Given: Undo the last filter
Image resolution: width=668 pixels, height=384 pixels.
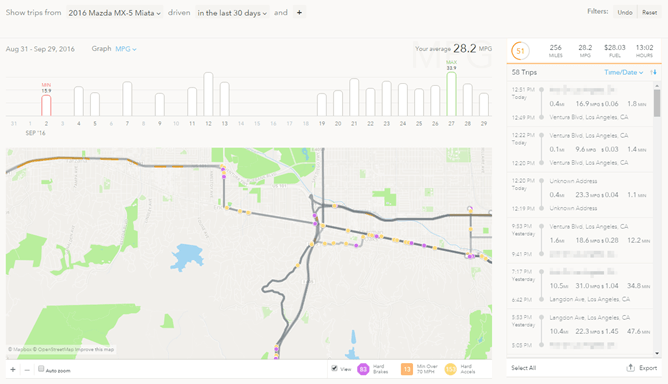Looking at the screenshot, I should coord(625,12).
